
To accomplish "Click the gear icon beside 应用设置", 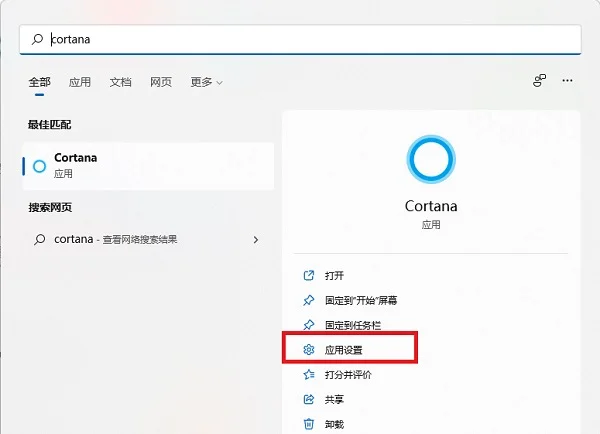I will [308, 350].
